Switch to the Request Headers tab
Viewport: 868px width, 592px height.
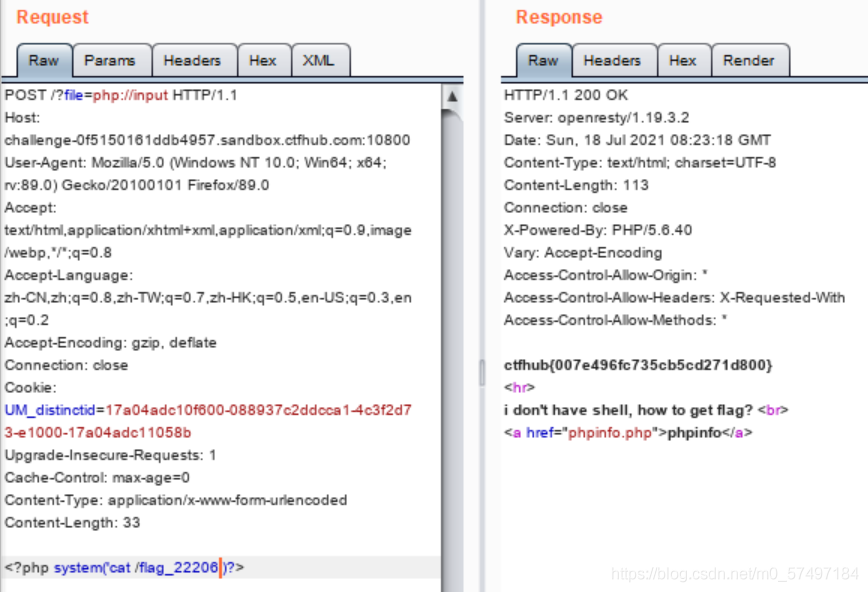point(194,60)
